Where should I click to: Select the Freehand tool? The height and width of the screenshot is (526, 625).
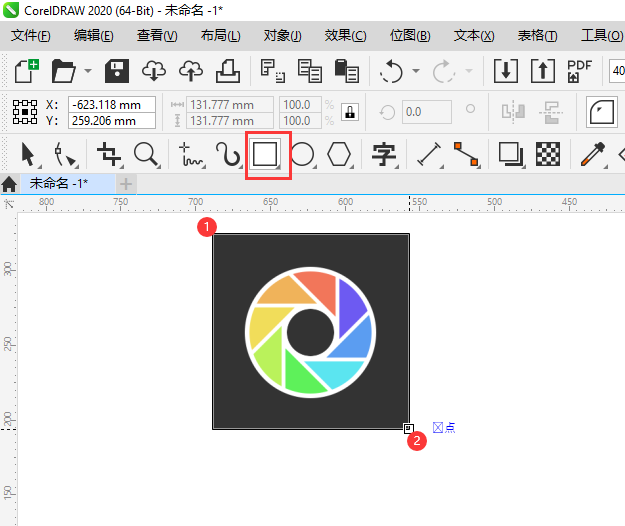coord(191,154)
